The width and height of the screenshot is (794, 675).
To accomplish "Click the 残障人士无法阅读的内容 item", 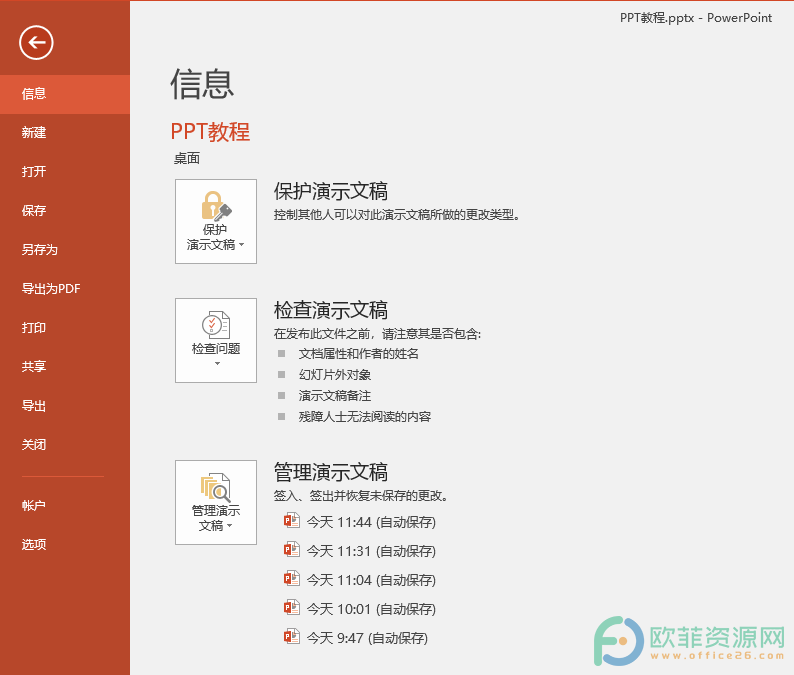I will point(365,417).
